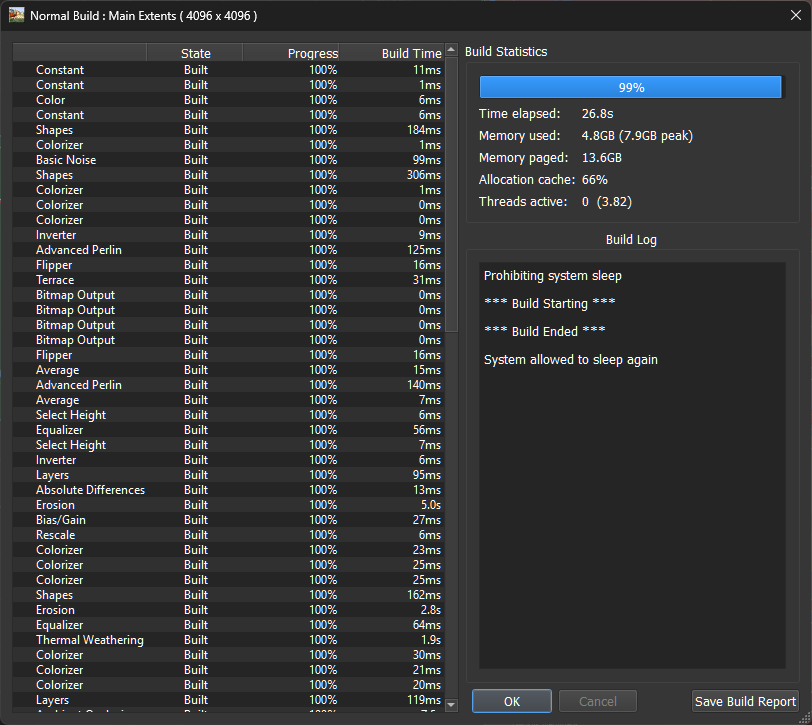Click the greyed-out Cancel button
The image size is (812, 725).
click(598, 701)
